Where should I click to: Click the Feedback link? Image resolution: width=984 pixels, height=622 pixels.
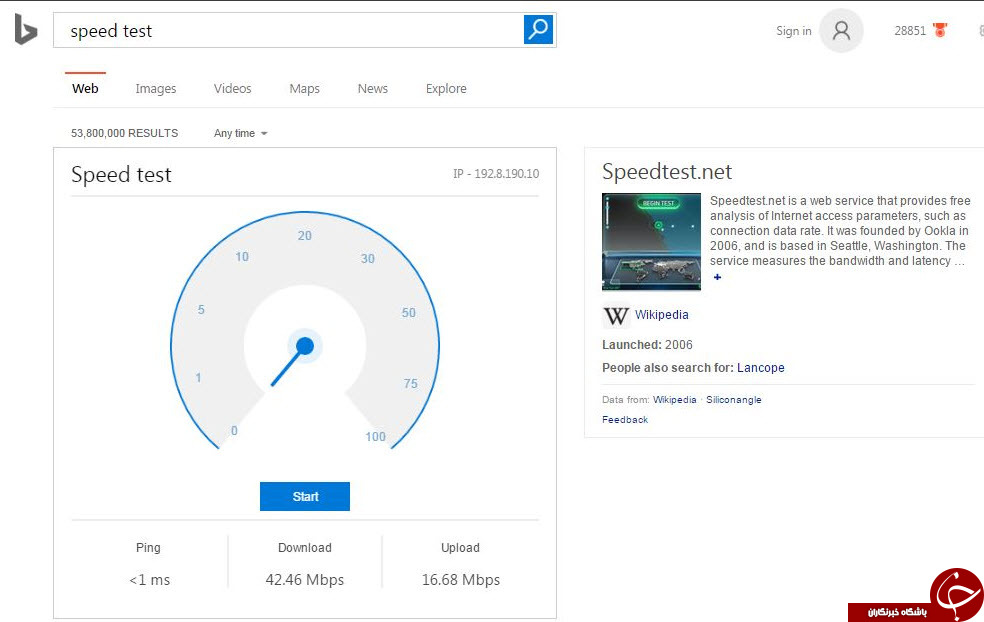tap(625, 419)
